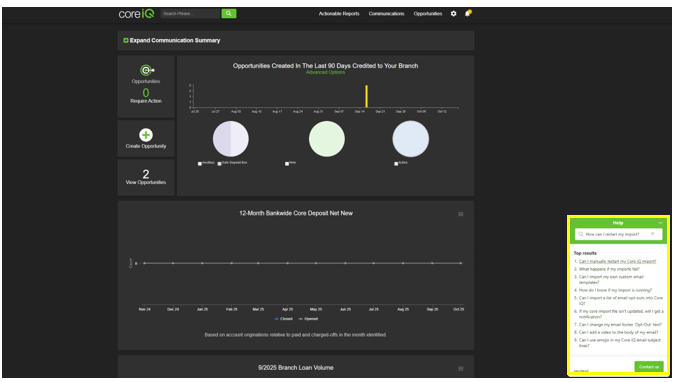Open the Core Deposit Net New chart menu
The width and height of the screenshot is (678, 382).
[461, 214]
